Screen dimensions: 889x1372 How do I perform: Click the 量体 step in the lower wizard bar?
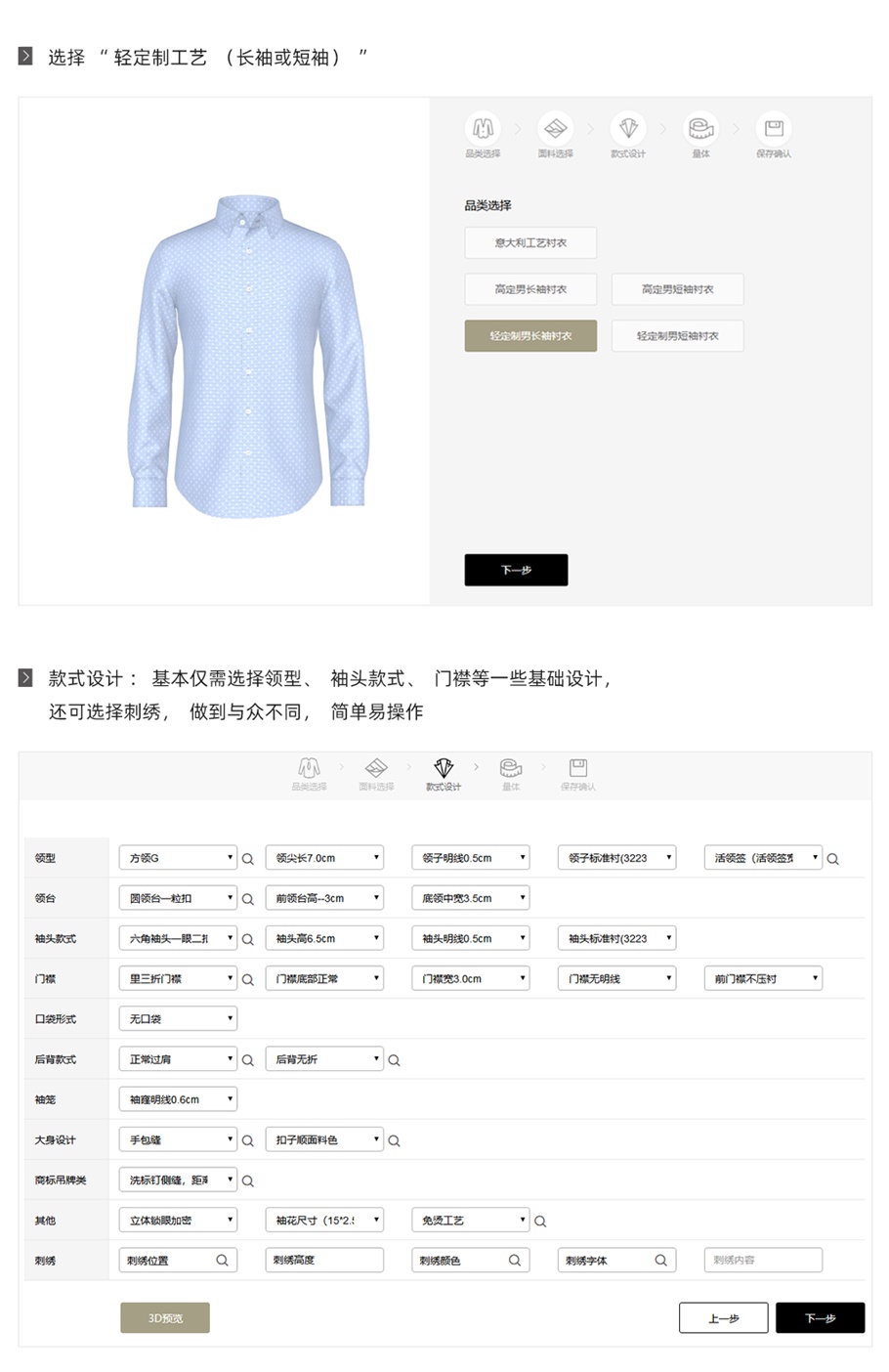click(x=511, y=773)
